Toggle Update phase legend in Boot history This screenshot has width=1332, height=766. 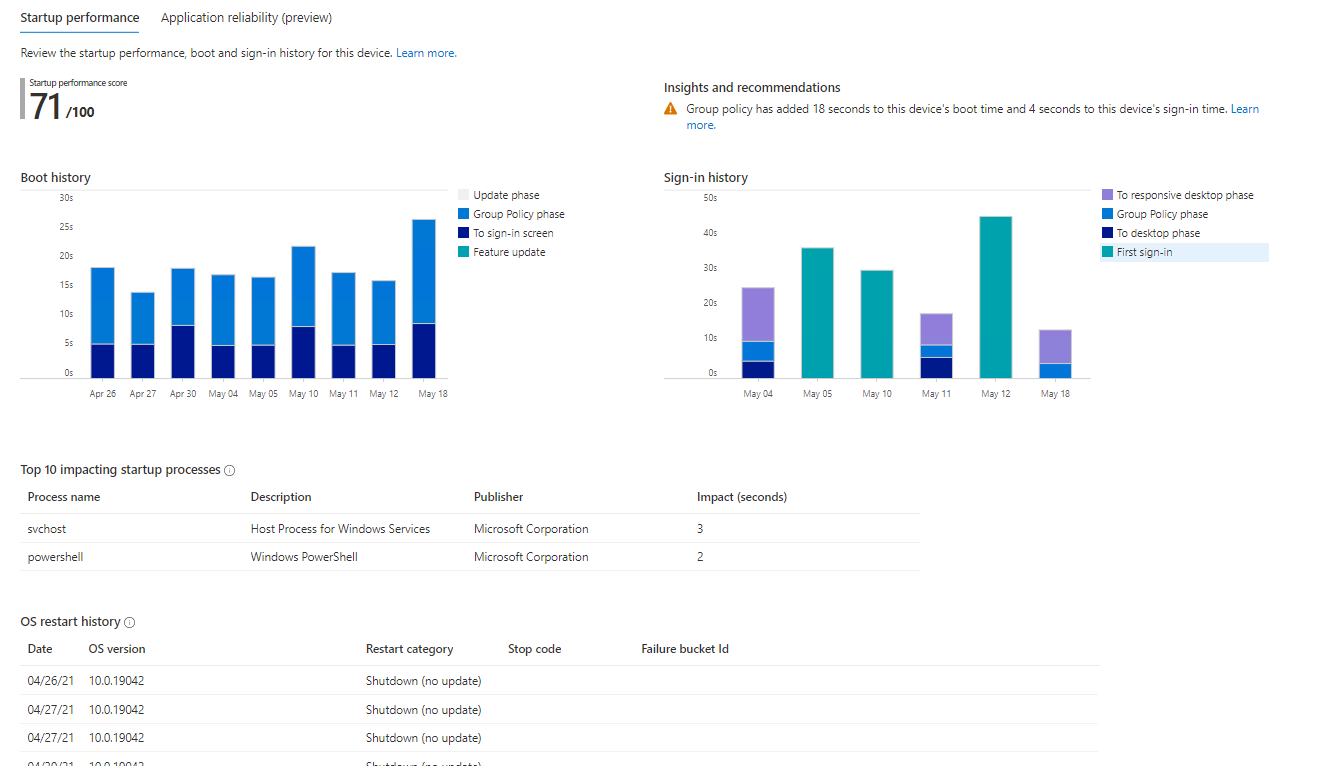506,195
